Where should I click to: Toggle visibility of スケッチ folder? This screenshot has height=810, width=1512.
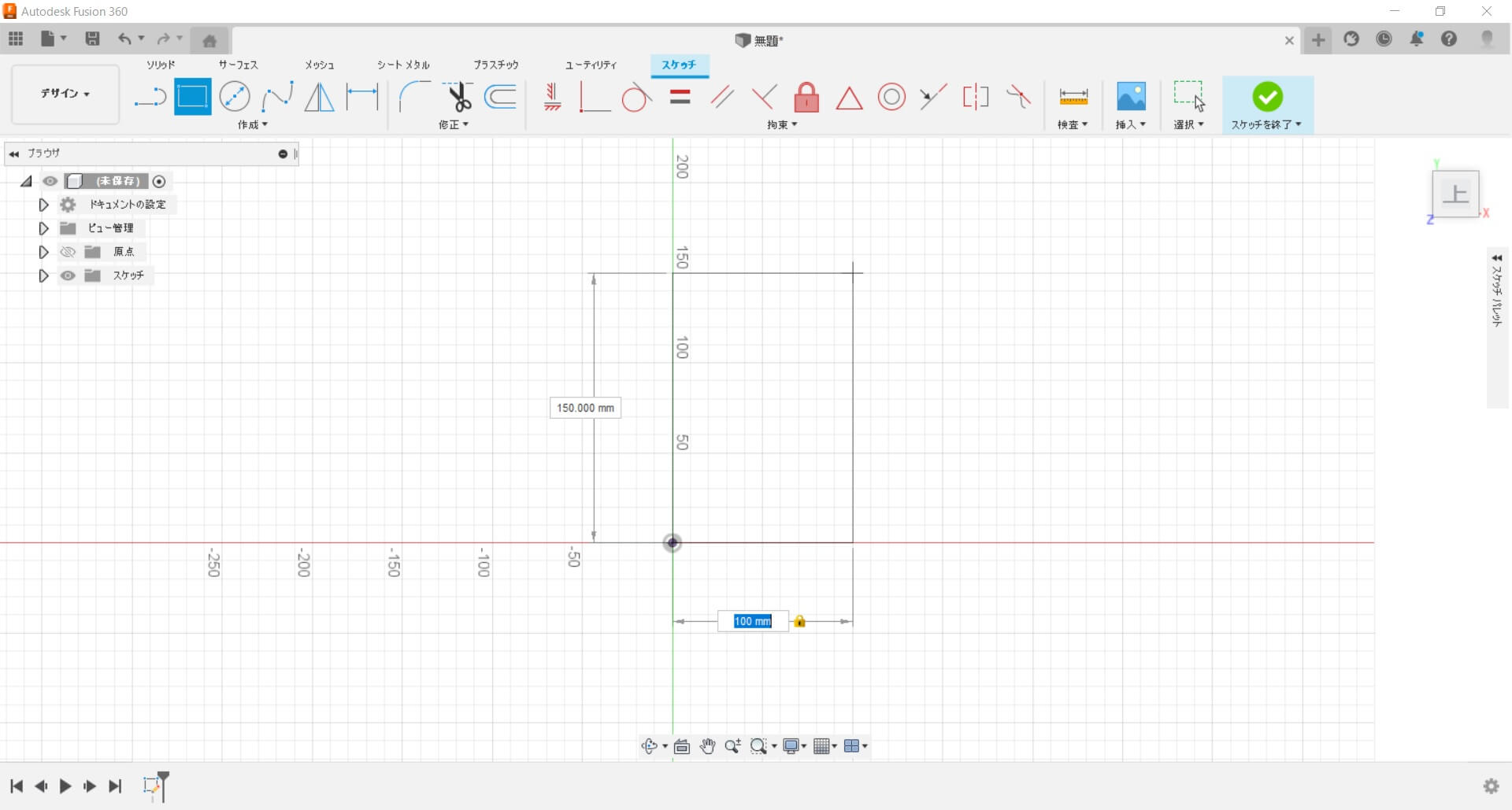pos(69,276)
